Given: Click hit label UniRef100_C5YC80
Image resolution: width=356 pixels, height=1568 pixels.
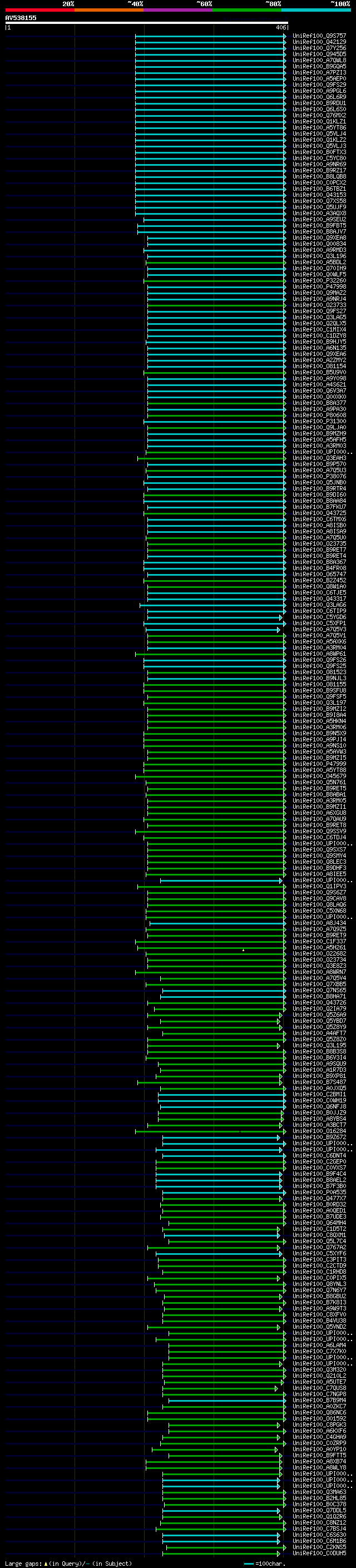Looking at the screenshot, I should point(319,159).
